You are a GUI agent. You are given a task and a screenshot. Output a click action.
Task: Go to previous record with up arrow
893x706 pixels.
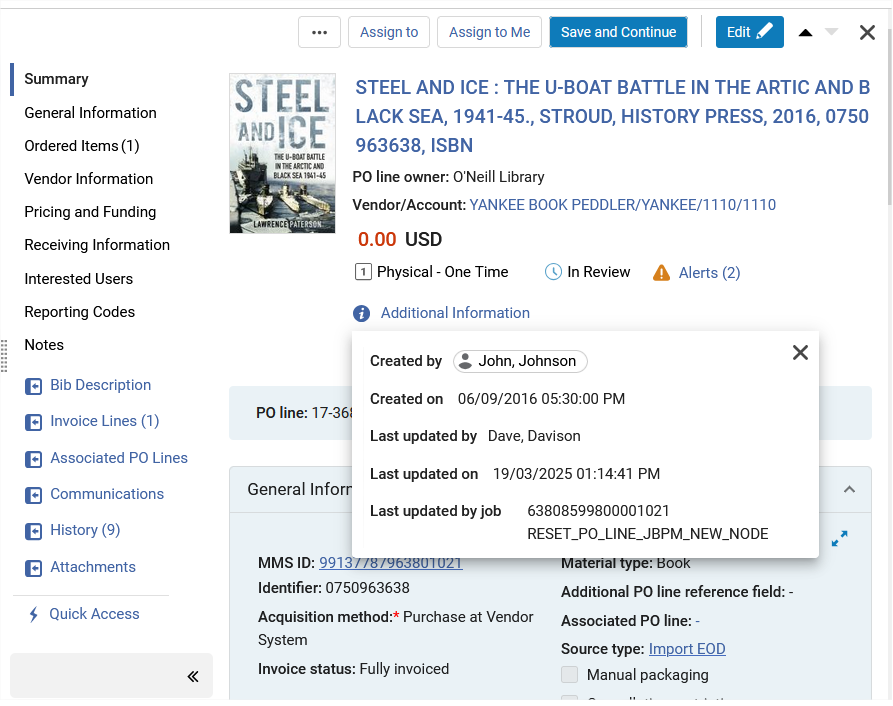coord(805,32)
